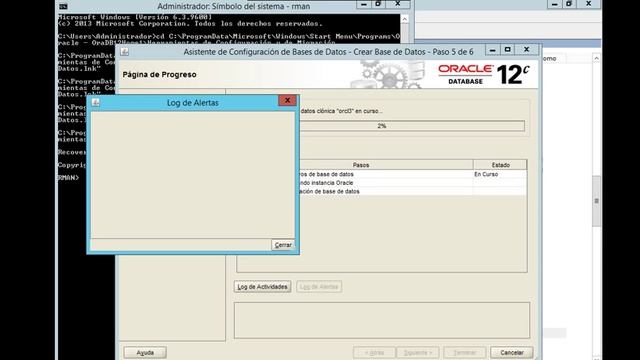The width and height of the screenshot is (640, 360).
Task: Click the scrollbar thumb in the background window
Action: tap(596, 201)
